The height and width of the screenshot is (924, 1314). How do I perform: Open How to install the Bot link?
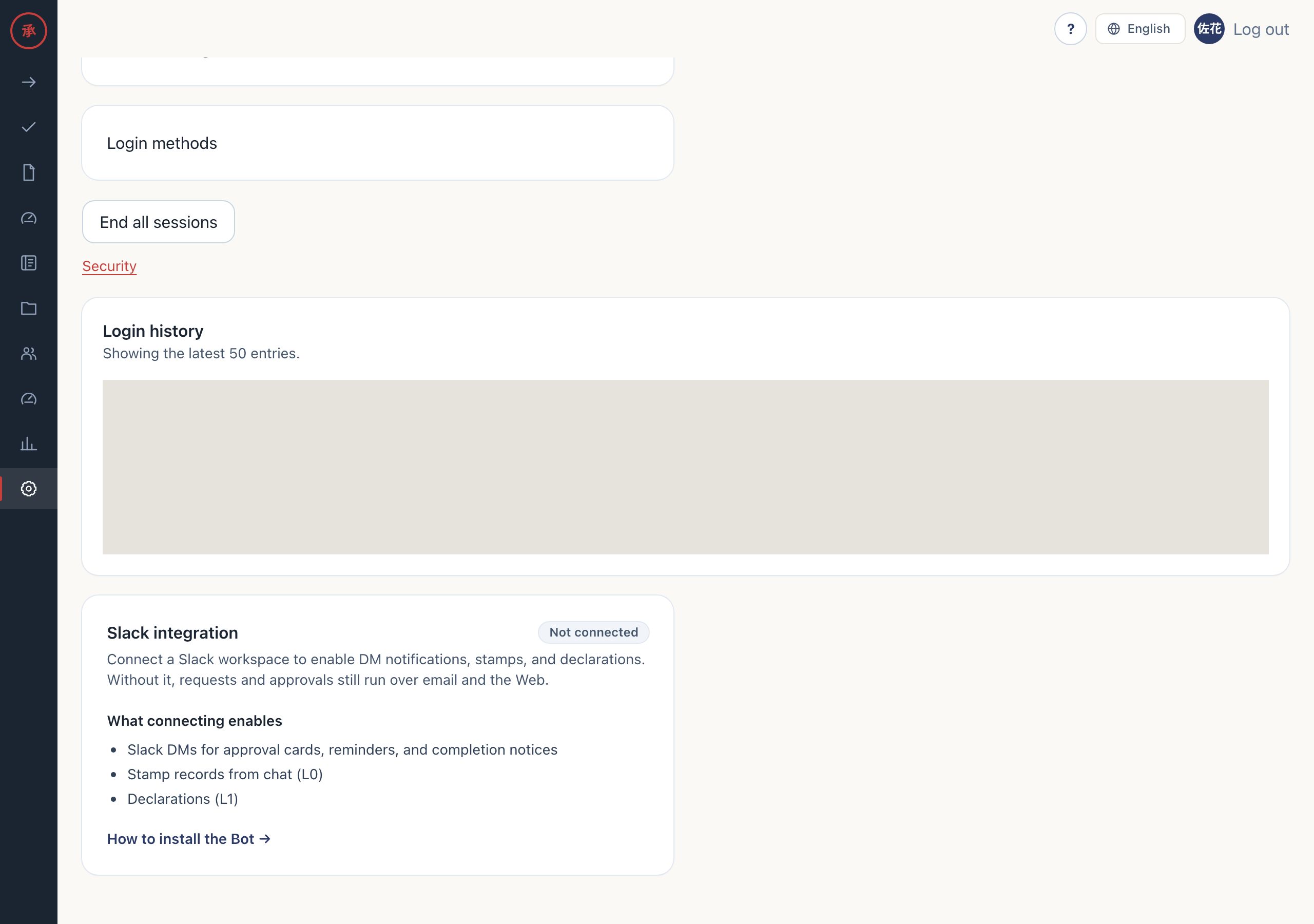tap(189, 839)
